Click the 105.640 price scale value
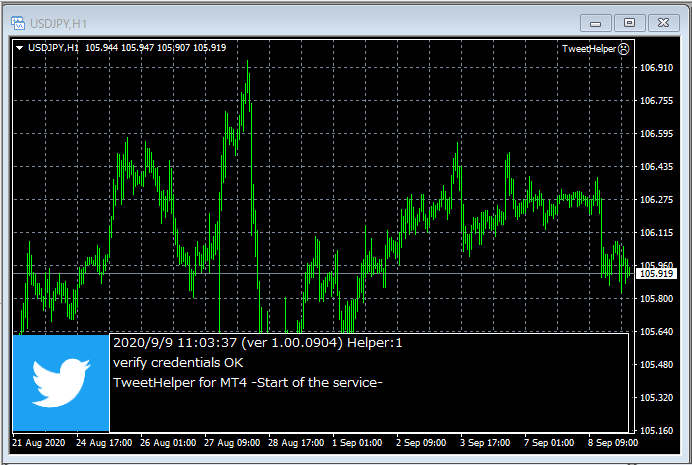This screenshot has height=465, width=692. point(656,332)
